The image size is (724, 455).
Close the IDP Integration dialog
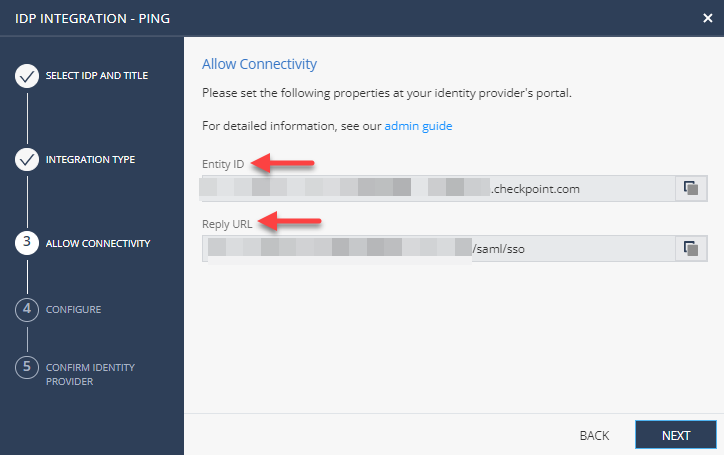tap(708, 17)
